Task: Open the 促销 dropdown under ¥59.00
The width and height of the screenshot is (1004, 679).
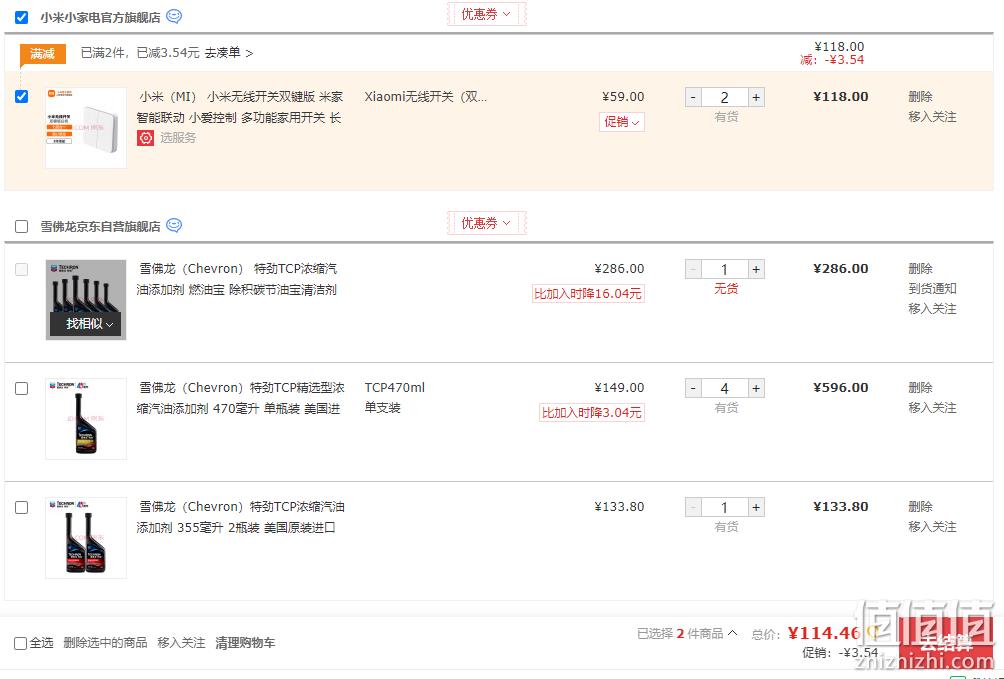Action: click(x=622, y=122)
